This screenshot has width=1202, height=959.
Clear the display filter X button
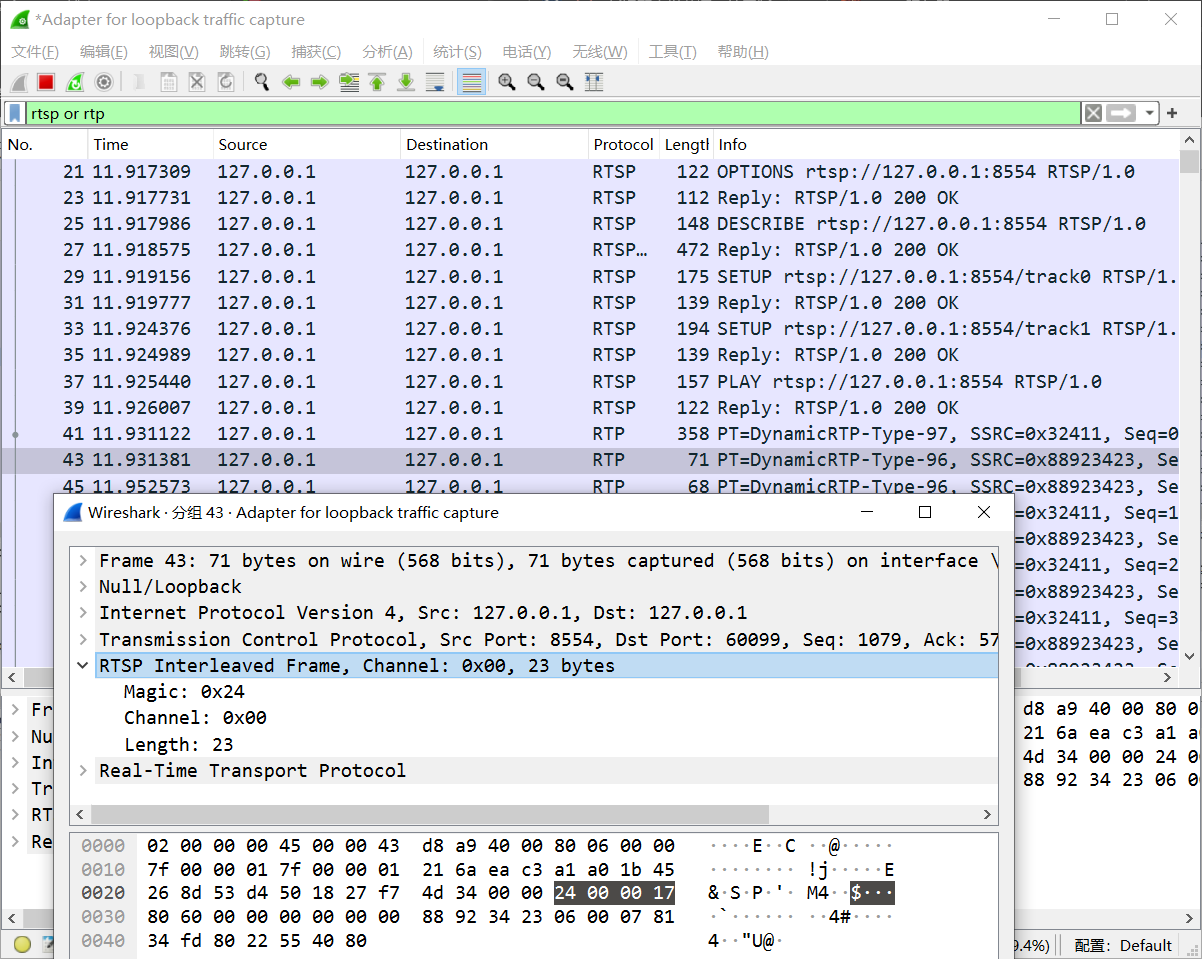pos(1094,113)
